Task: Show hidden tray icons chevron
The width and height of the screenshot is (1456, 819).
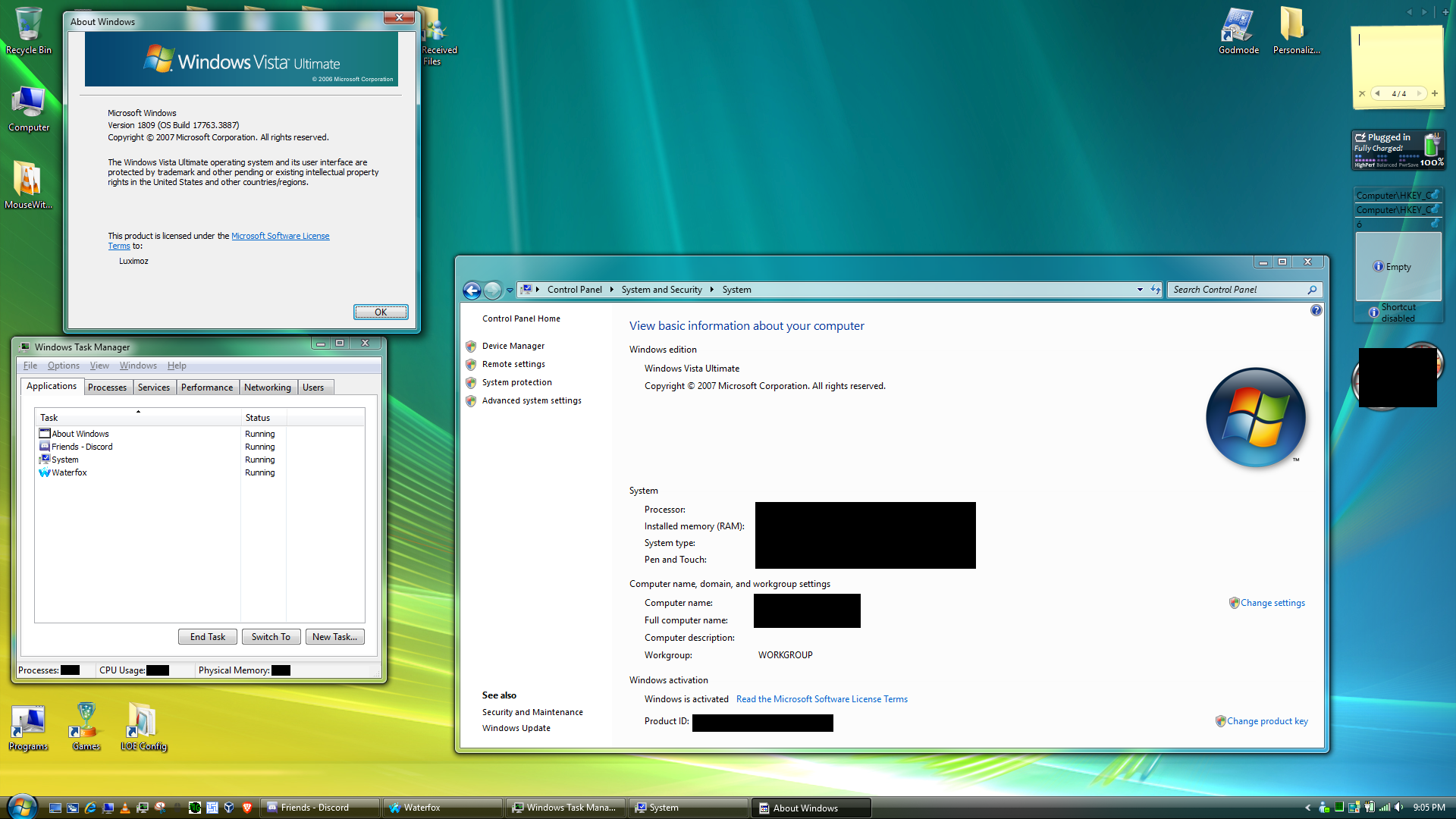Action: (x=1307, y=808)
